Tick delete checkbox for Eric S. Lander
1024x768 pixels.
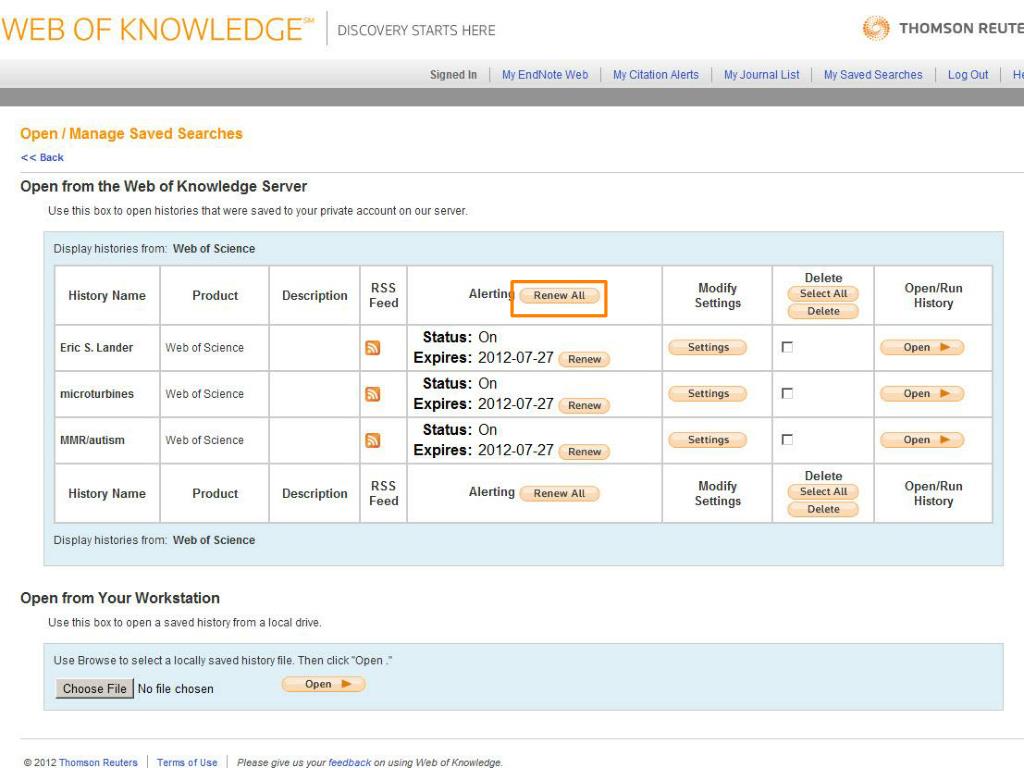point(788,347)
